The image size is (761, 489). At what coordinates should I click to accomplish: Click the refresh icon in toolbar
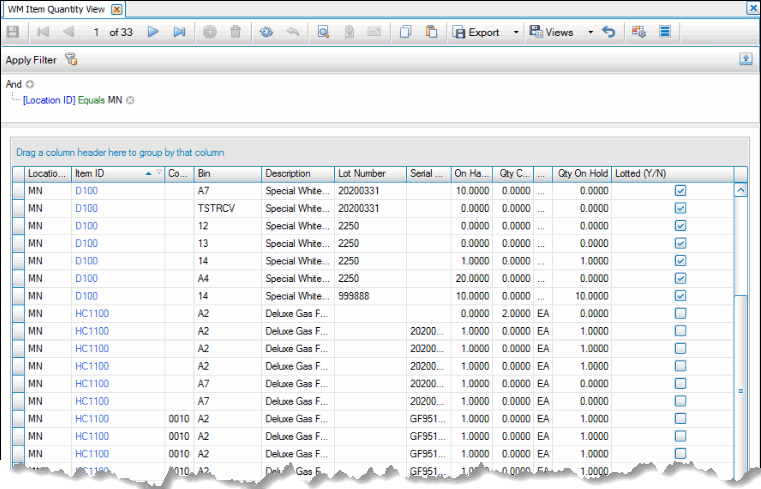click(x=265, y=32)
